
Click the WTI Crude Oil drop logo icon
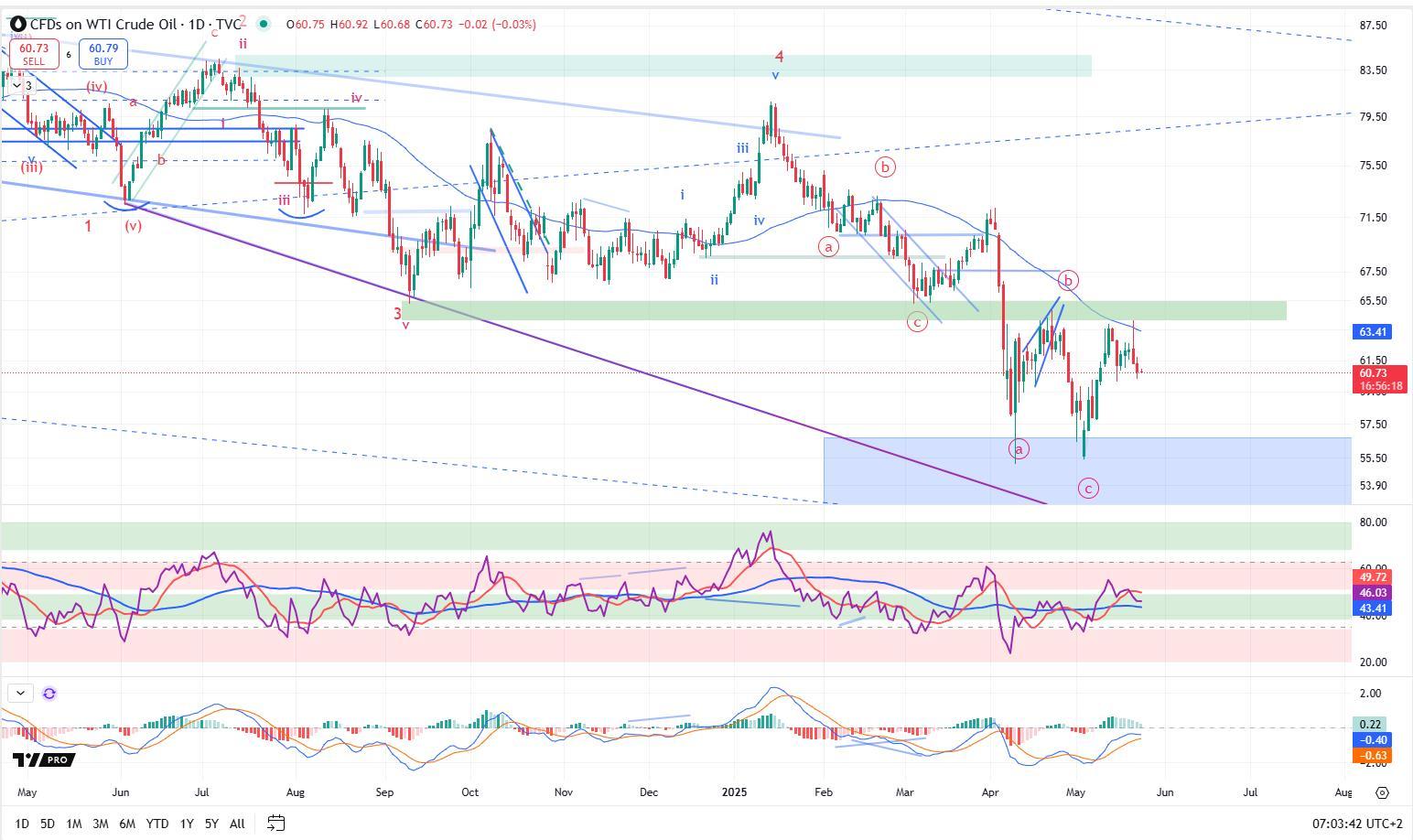point(16,24)
